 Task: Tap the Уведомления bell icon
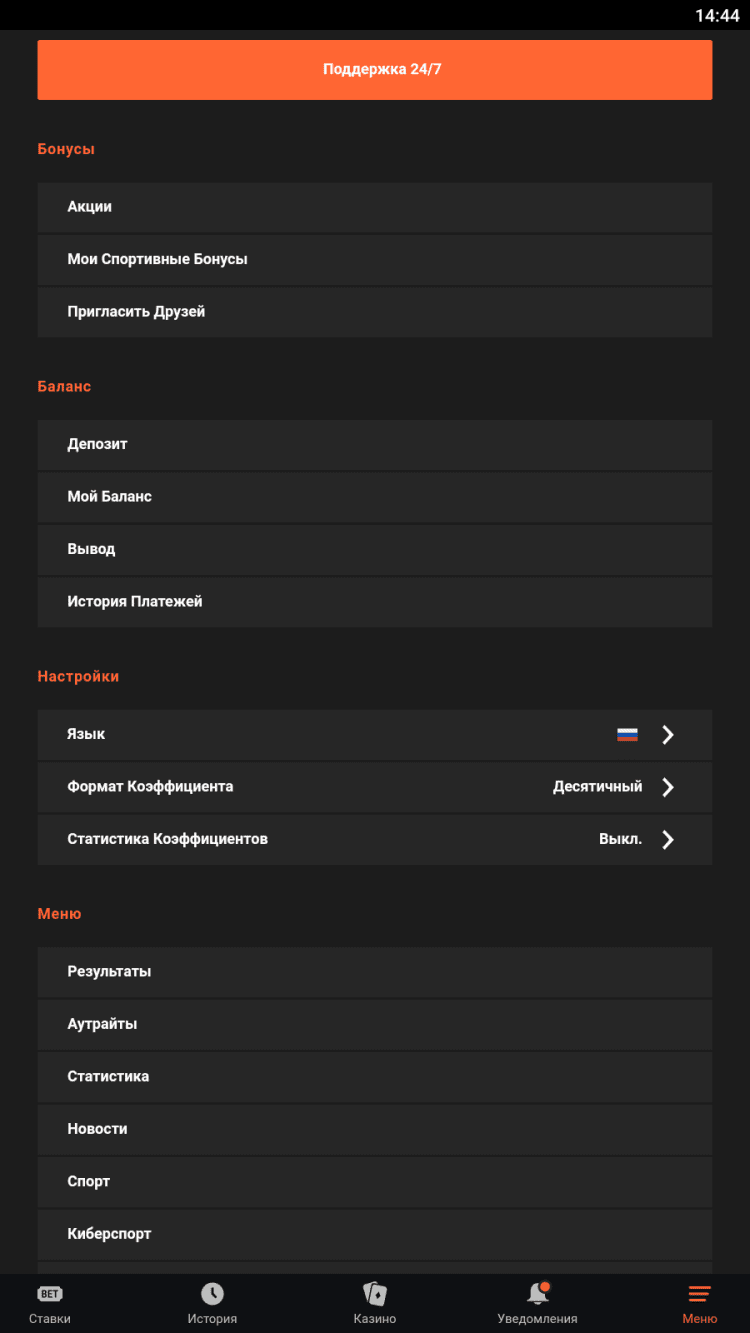pyautogui.click(x=538, y=1294)
